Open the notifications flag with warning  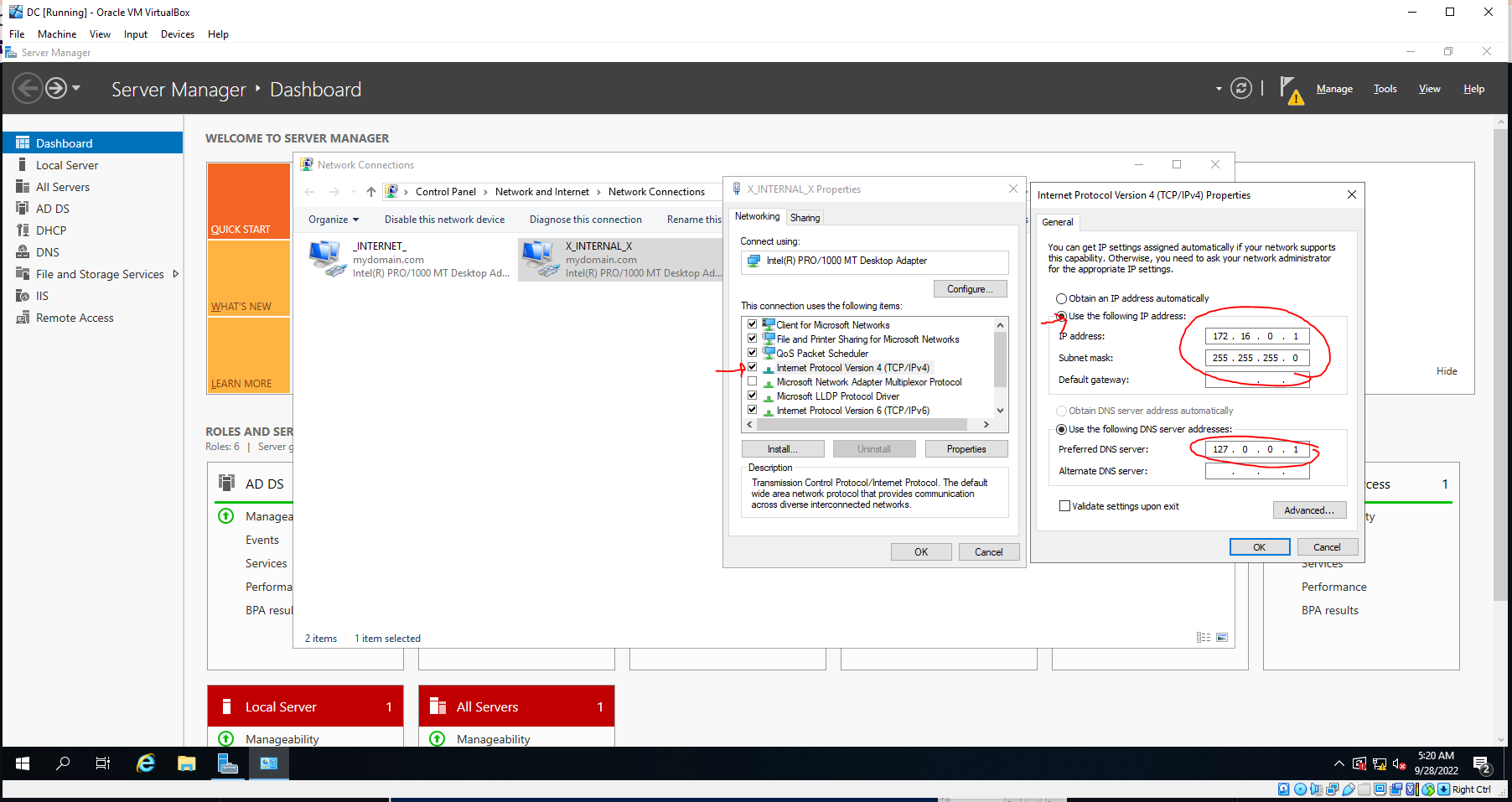click(x=1292, y=90)
